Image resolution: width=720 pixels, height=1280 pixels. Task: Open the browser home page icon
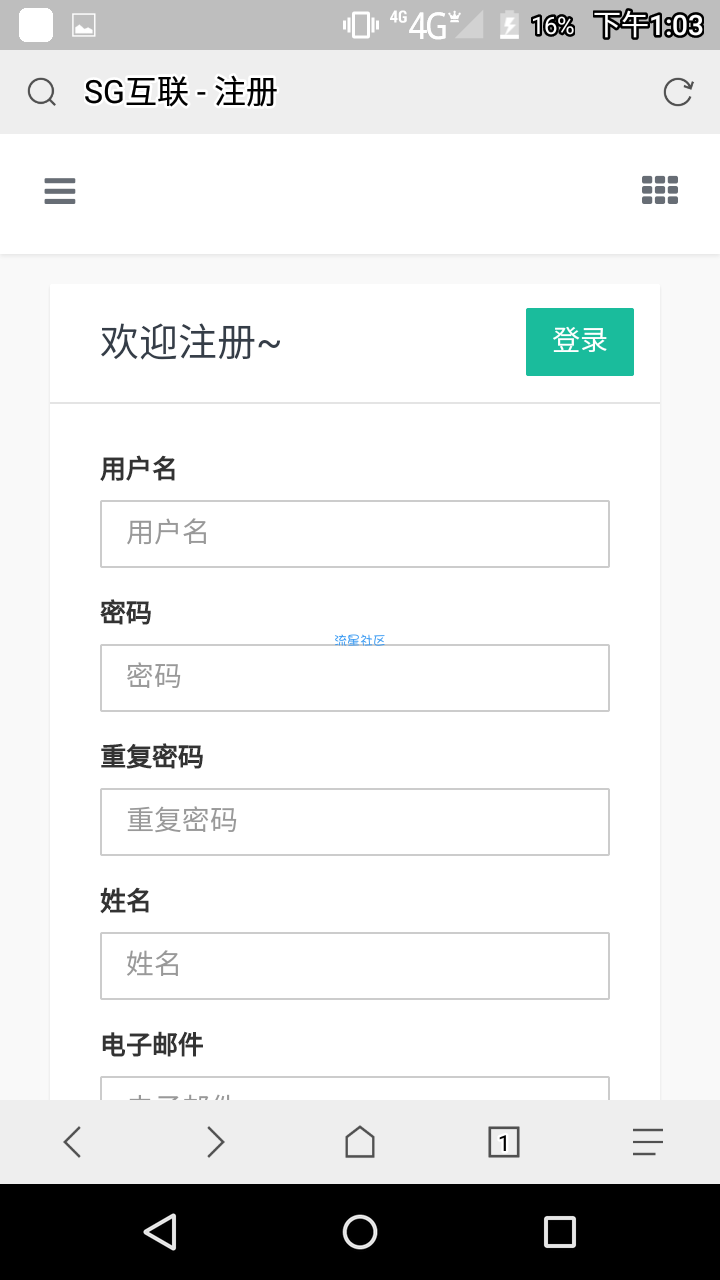(360, 1141)
